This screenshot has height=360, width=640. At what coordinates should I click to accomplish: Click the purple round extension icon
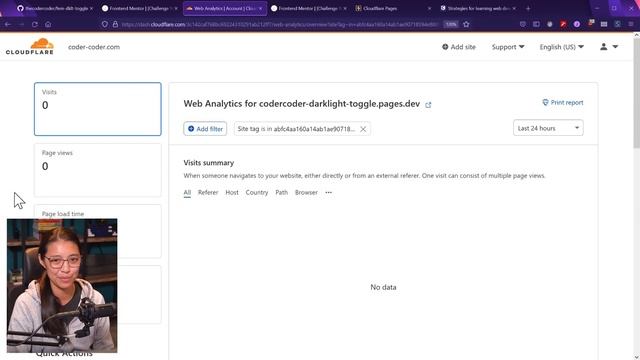click(x=577, y=24)
